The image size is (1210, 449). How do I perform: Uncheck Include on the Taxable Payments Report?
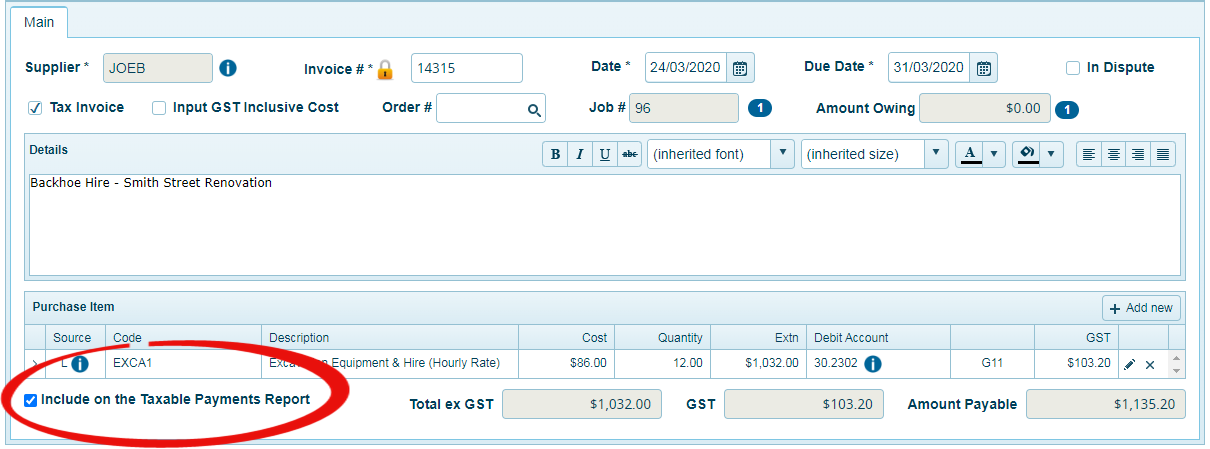31,400
